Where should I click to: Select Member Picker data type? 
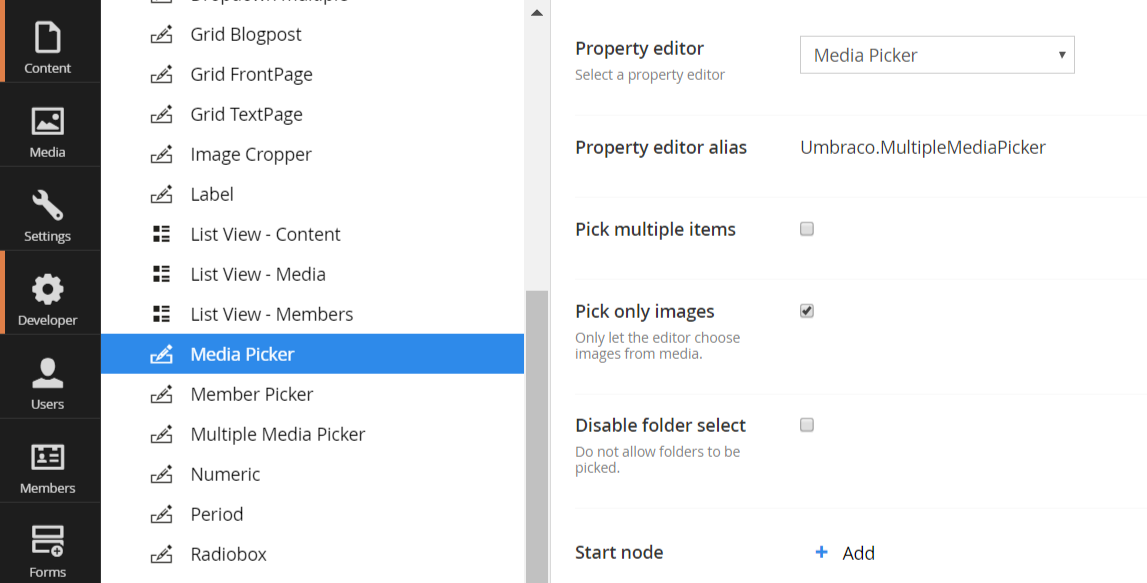252,394
